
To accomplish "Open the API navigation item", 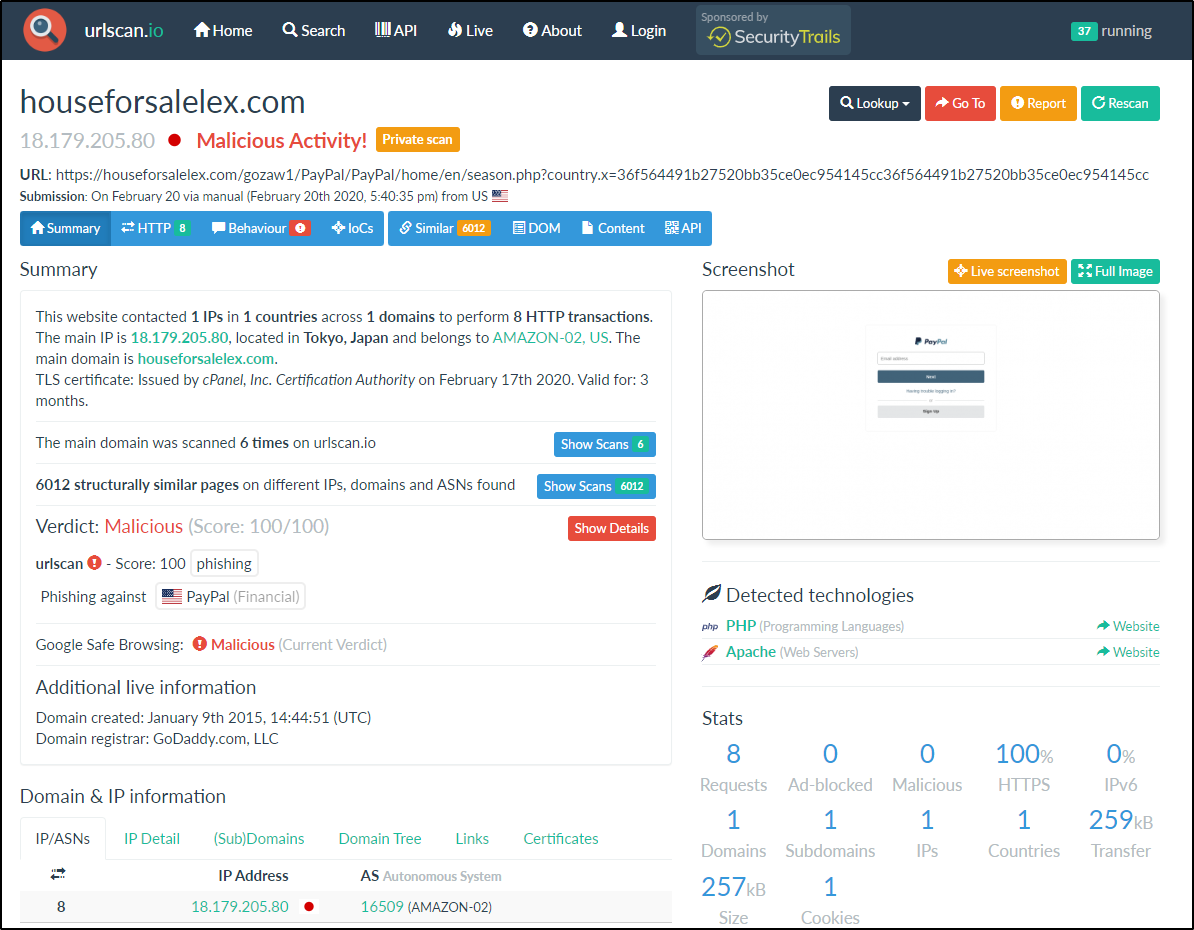I will pyautogui.click(x=396, y=30).
